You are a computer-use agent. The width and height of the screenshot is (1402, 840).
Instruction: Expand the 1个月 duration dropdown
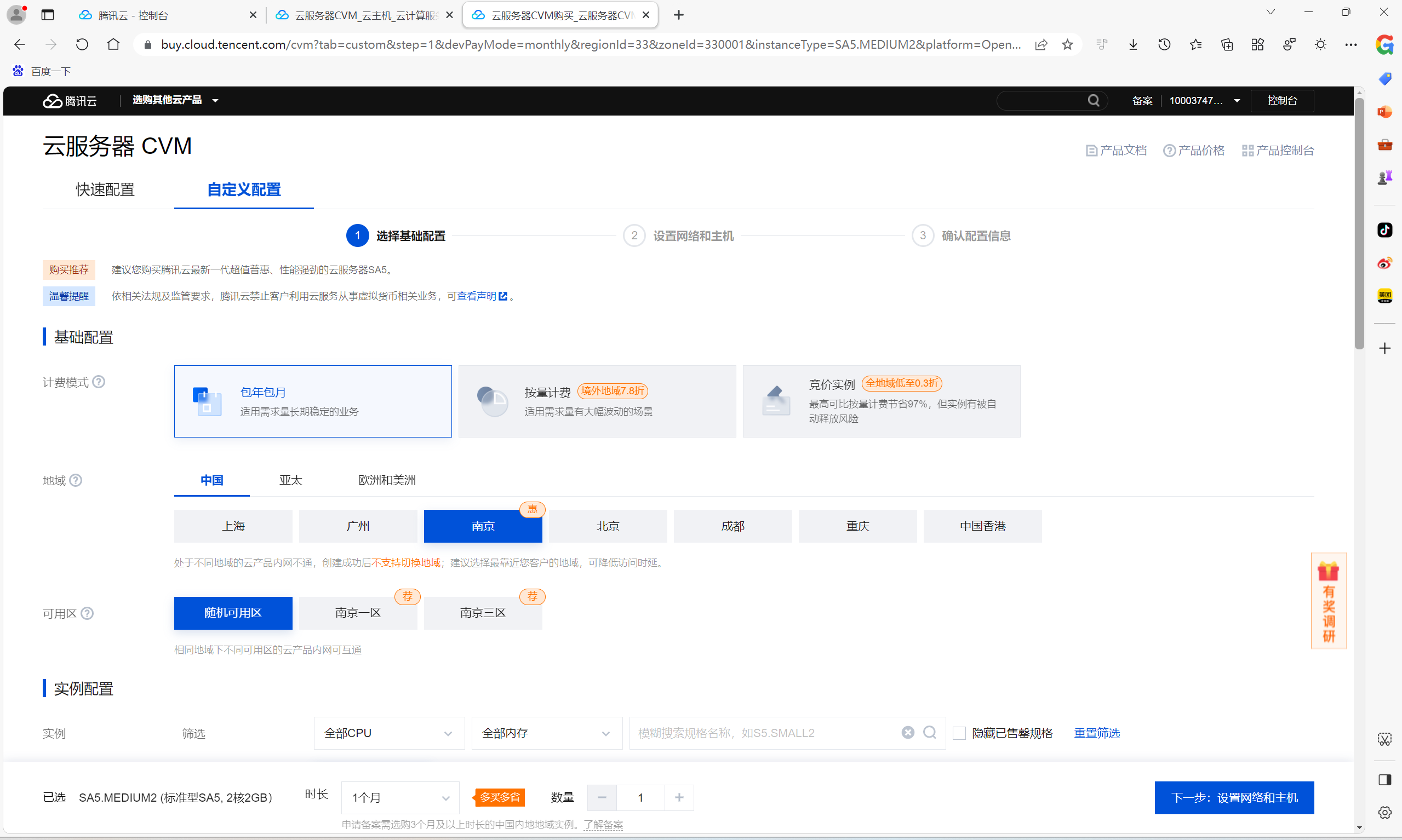tap(400, 798)
